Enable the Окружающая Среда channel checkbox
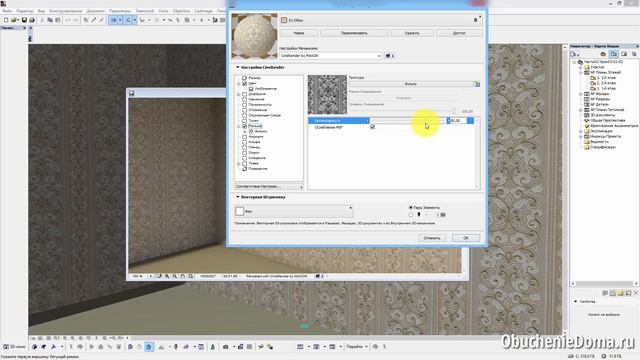 pos(244,115)
